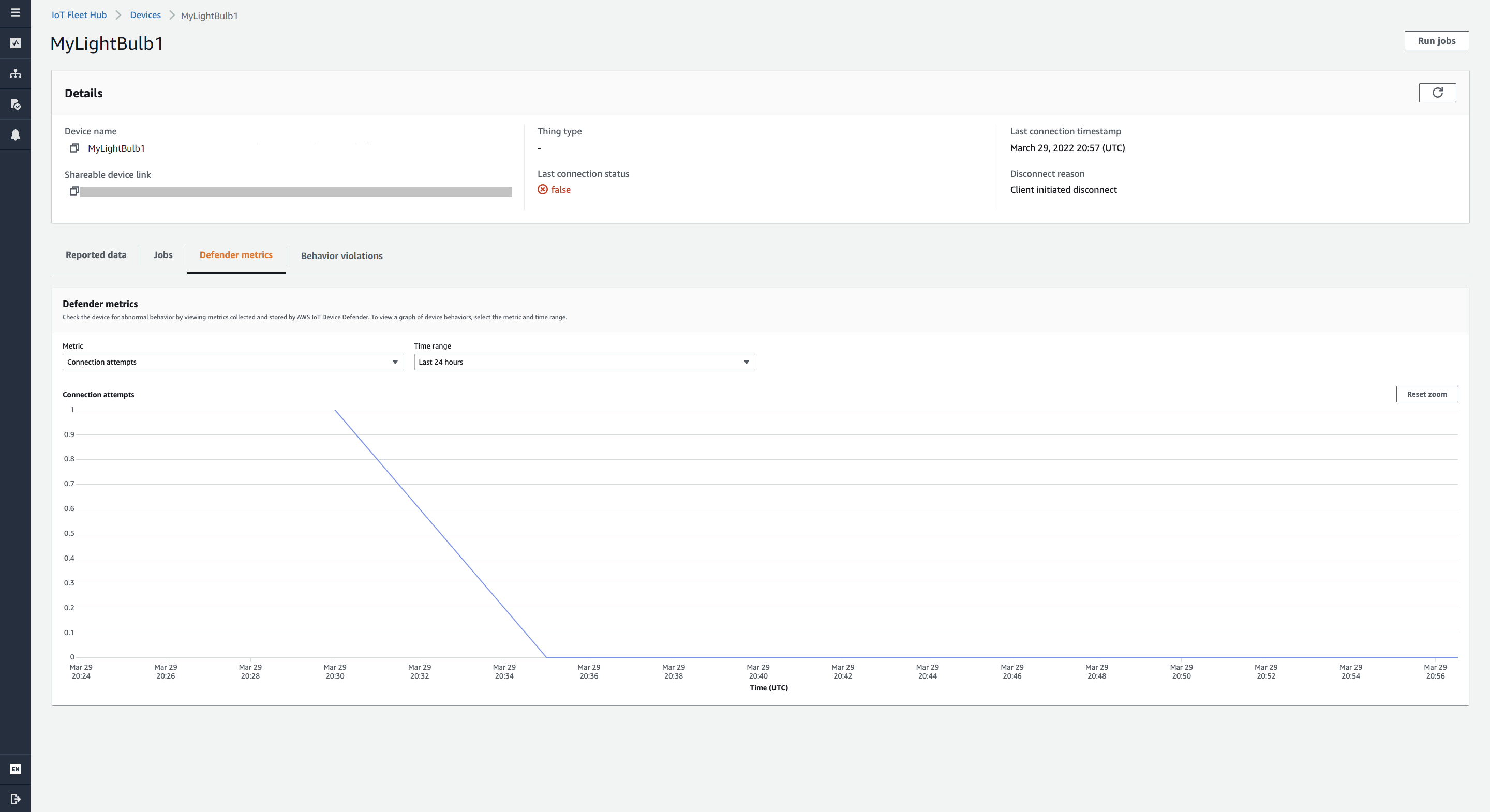This screenshot has height=812, width=1490.
Task: Click the redacted shareable device link field
Action: [x=296, y=192]
